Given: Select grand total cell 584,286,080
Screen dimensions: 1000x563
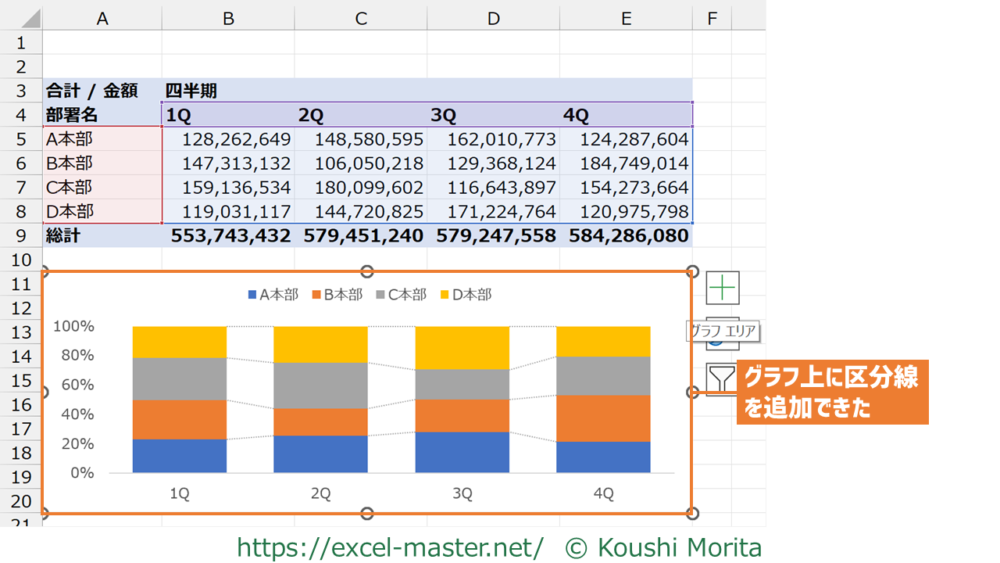Looking at the screenshot, I should 627,236.
